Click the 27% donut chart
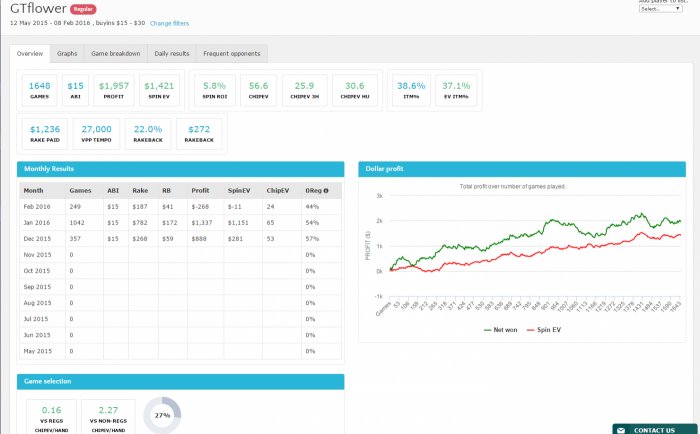Image resolution: width=700 pixels, height=434 pixels. click(x=163, y=416)
